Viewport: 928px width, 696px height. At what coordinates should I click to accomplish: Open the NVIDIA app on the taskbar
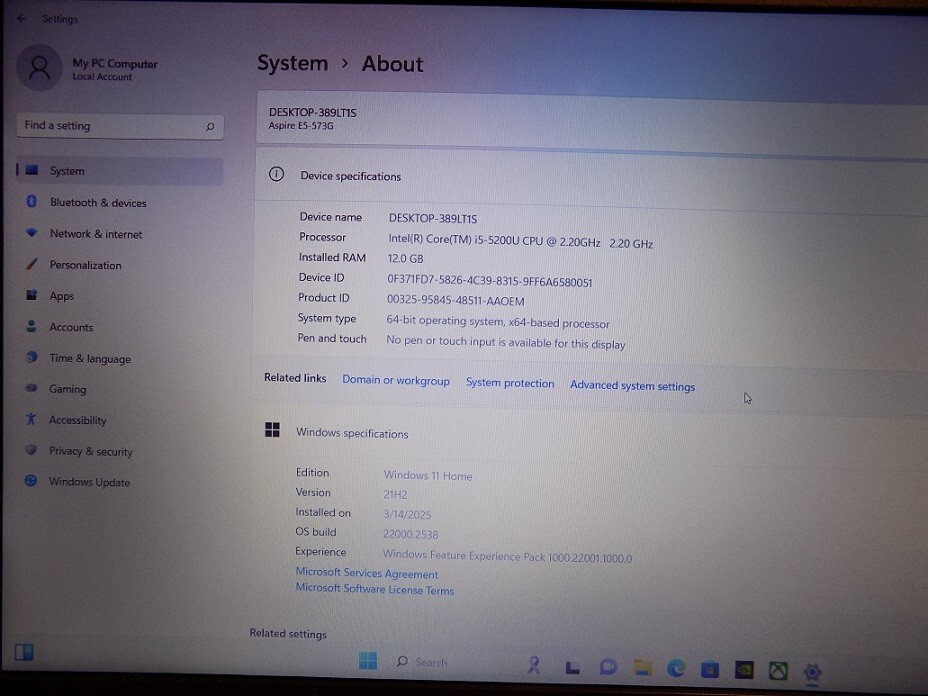pyautogui.click(x=744, y=669)
